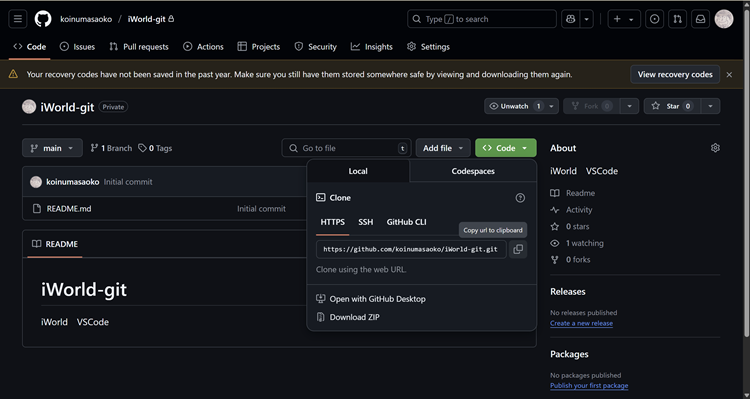The image size is (750, 399).
Task: Open the main branch selector
Action: point(52,148)
